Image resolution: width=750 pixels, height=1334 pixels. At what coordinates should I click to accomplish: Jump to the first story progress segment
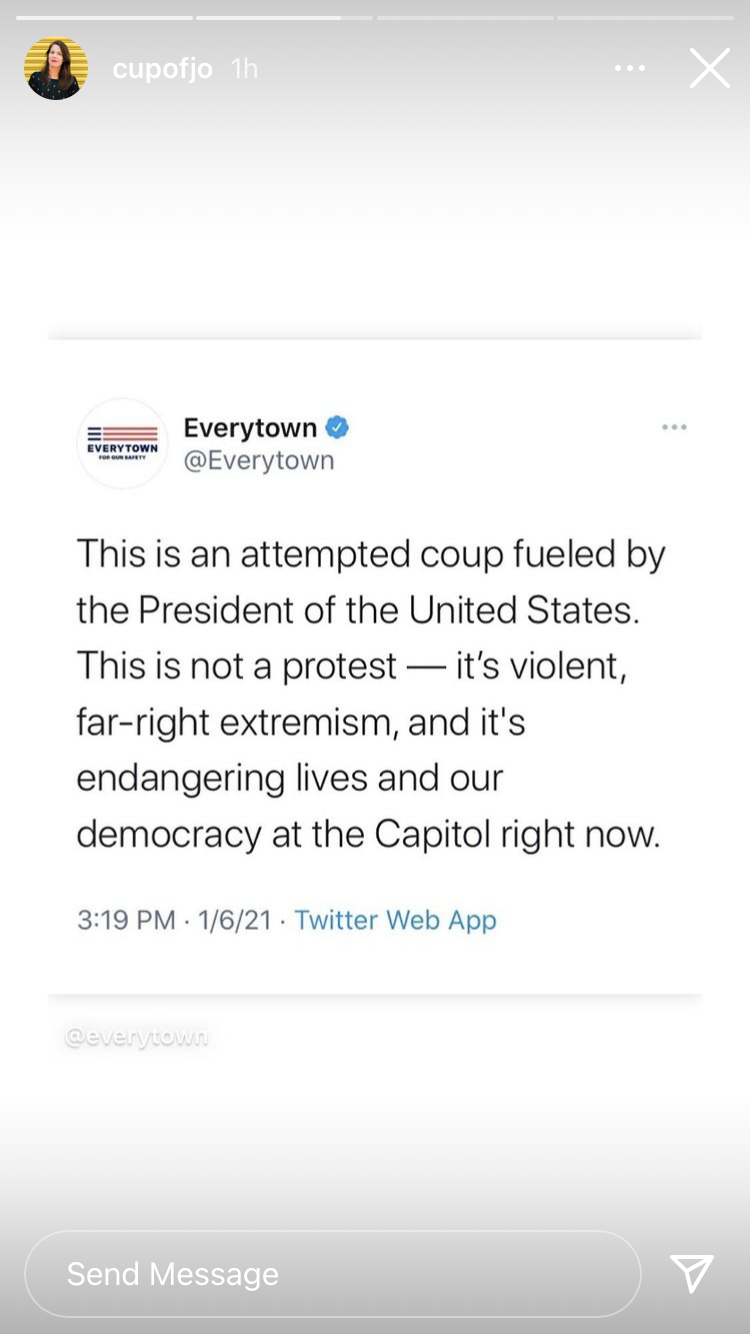point(104,17)
